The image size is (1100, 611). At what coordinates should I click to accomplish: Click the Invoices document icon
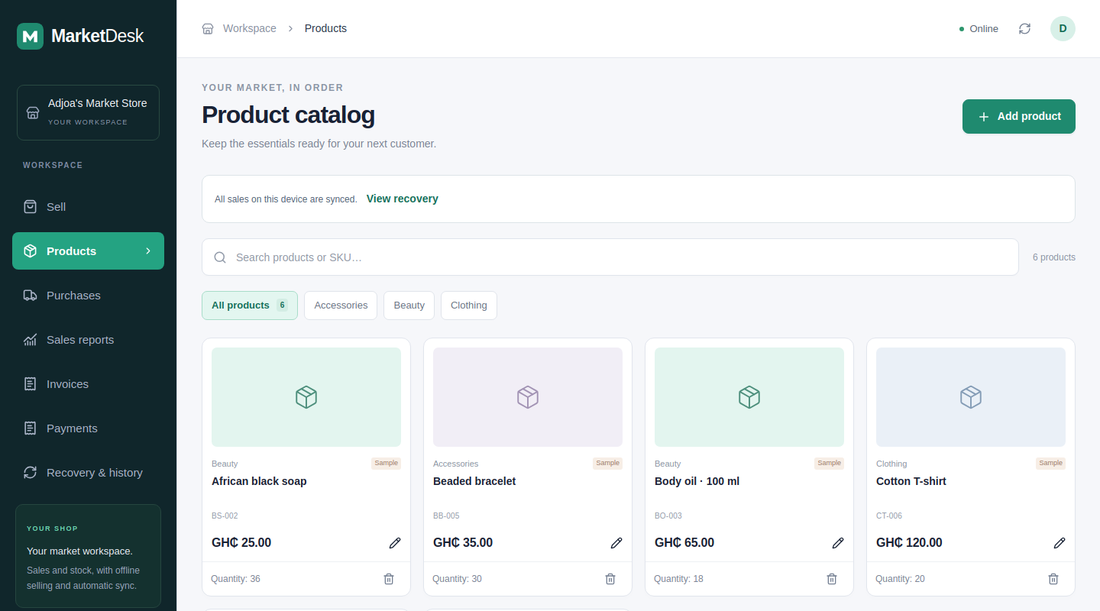pyautogui.click(x=30, y=384)
